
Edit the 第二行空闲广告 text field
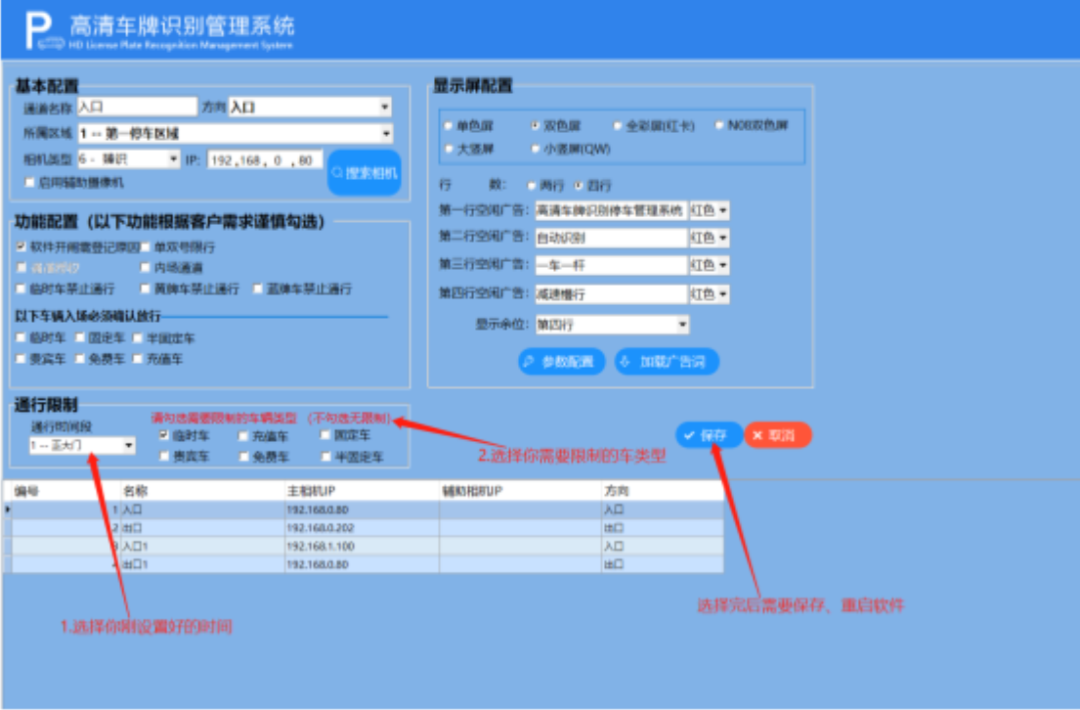(611, 238)
